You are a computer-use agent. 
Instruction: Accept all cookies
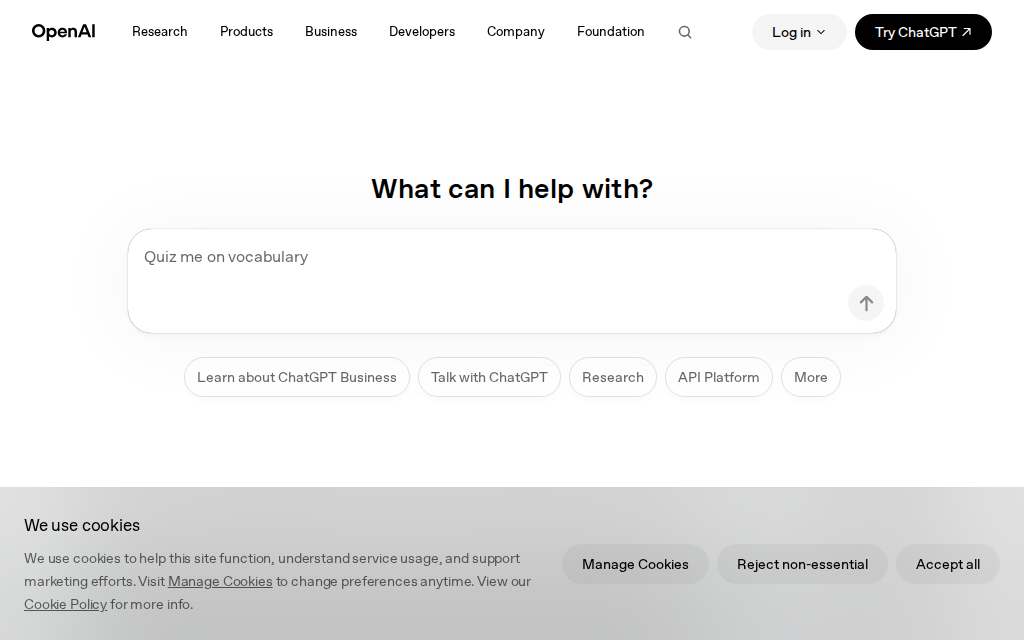[948, 564]
